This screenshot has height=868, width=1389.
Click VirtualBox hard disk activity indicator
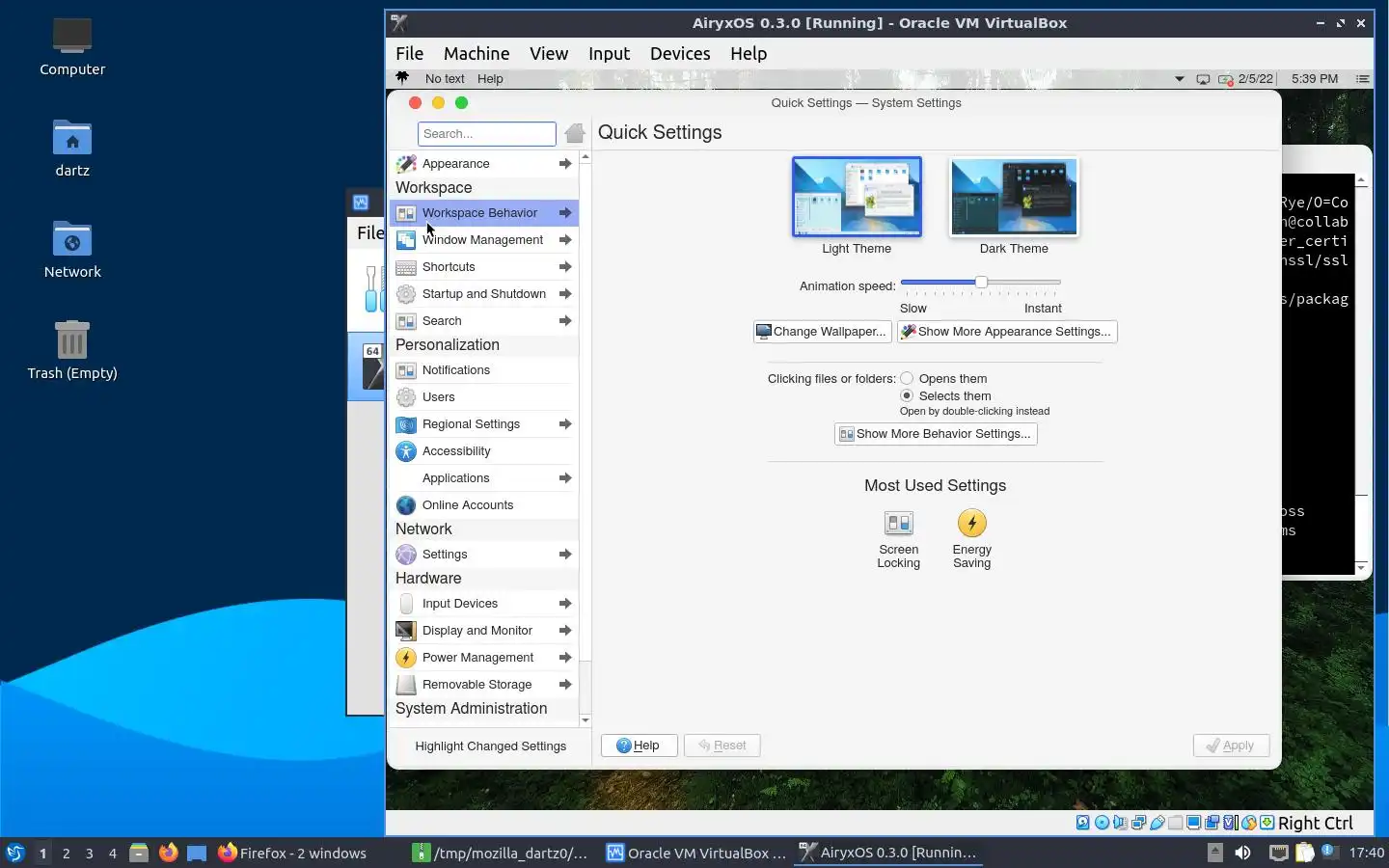point(1083,823)
